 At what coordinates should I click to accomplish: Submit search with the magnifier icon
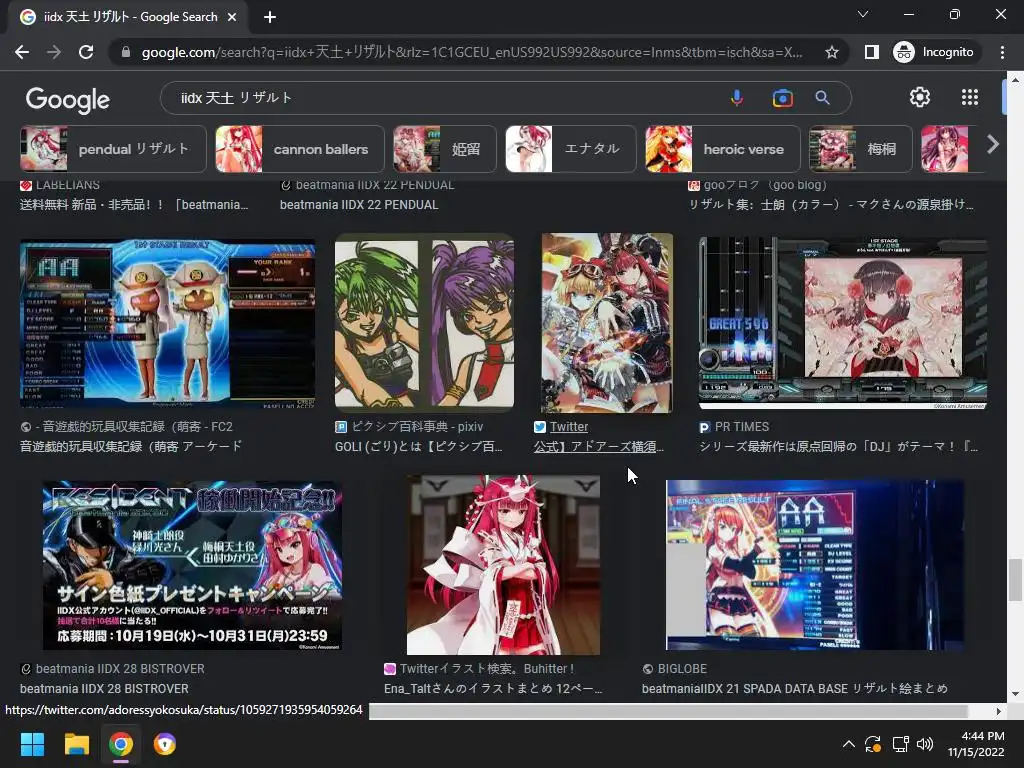tap(822, 98)
